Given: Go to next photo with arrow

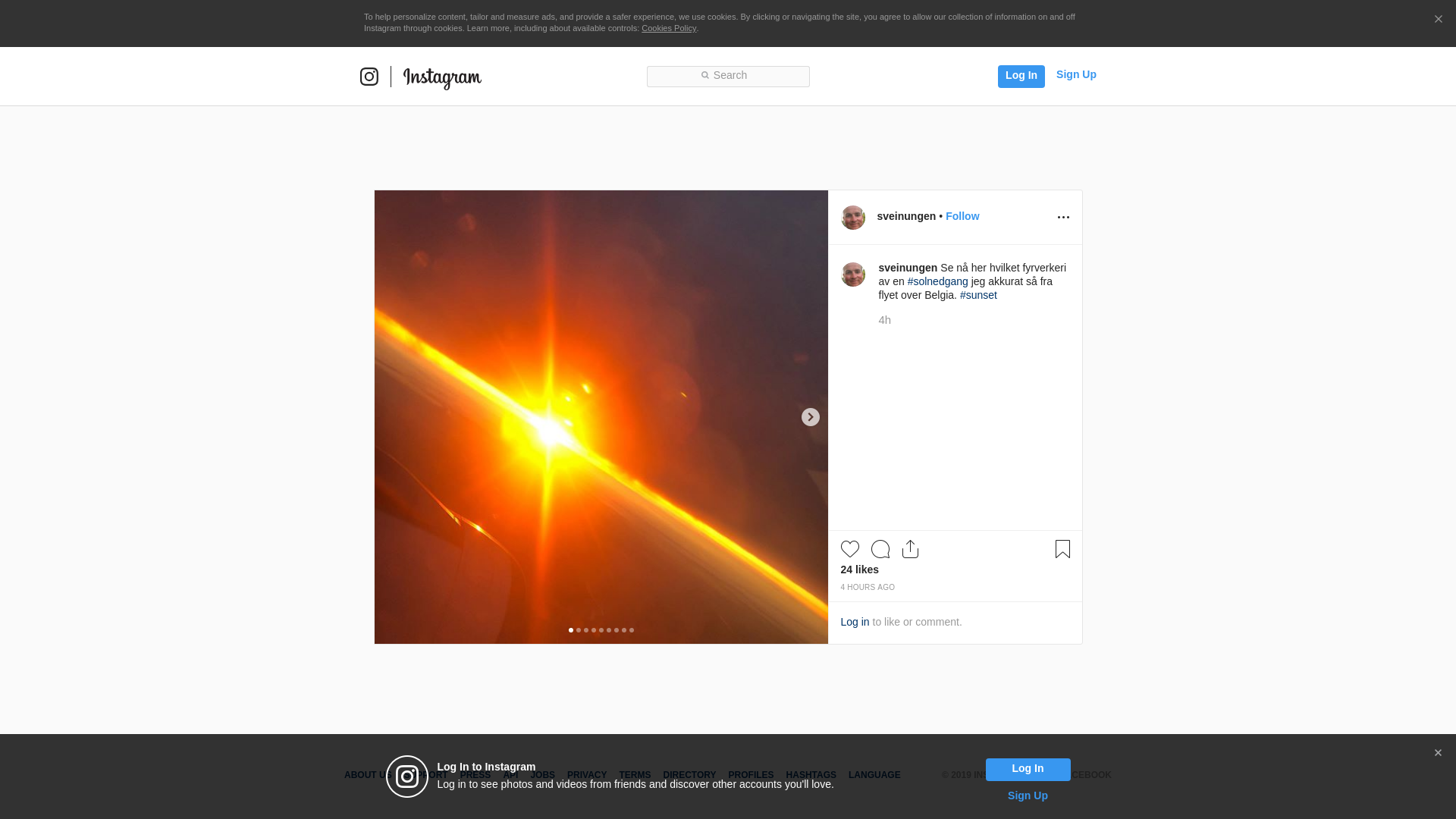Looking at the screenshot, I should pos(810,417).
